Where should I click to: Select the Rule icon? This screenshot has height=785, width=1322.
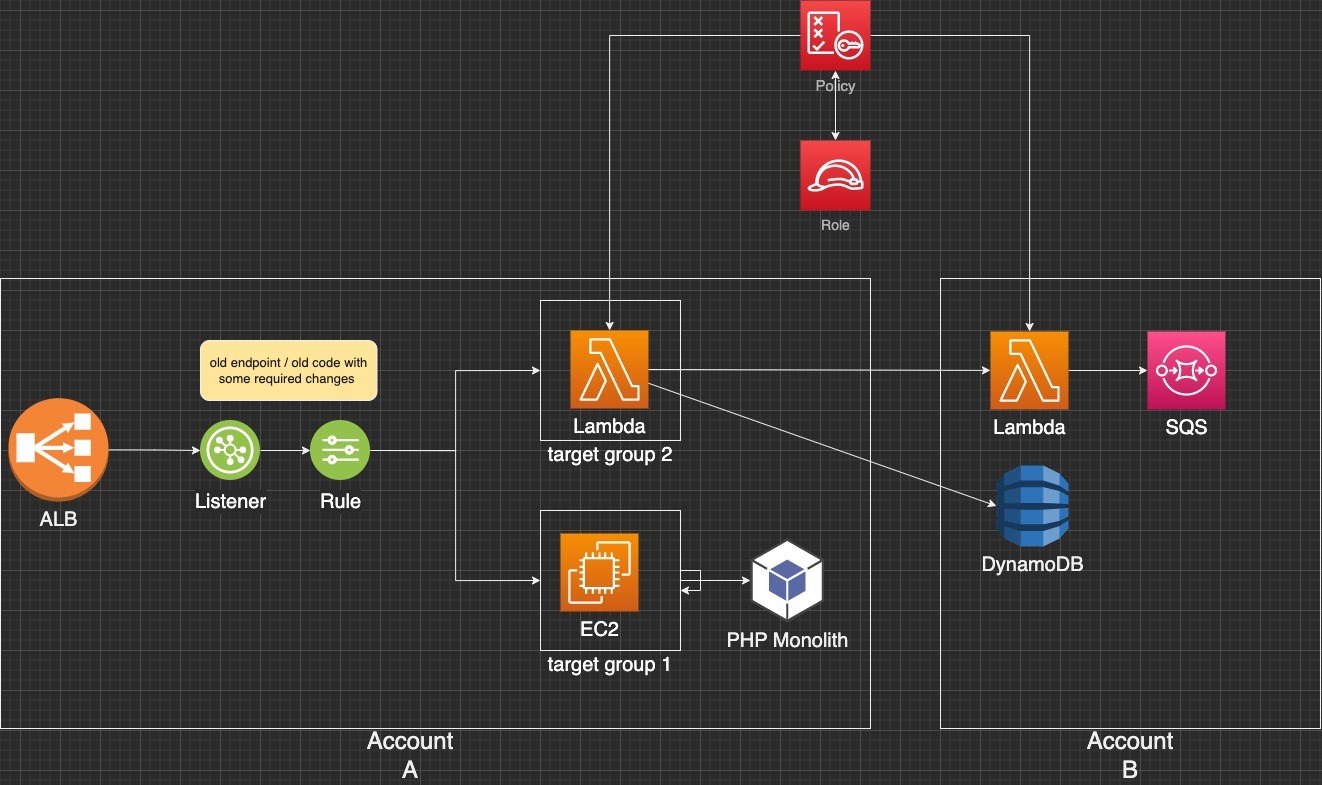[340, 450]
